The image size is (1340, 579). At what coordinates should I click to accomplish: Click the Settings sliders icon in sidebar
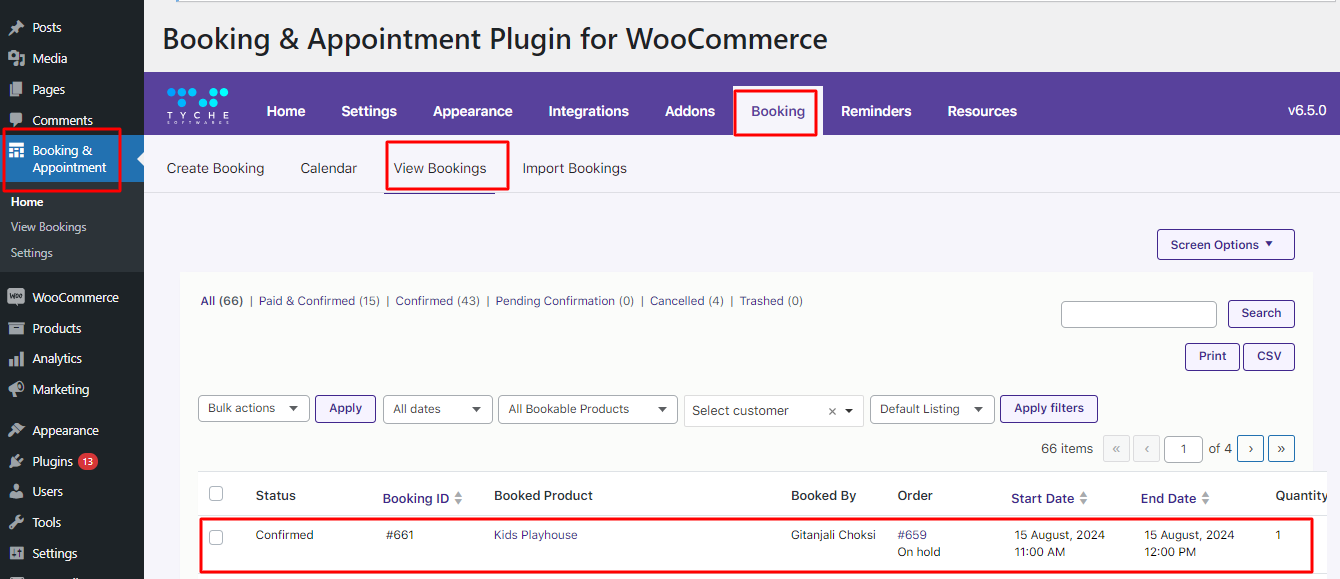(x=16, y=554)
